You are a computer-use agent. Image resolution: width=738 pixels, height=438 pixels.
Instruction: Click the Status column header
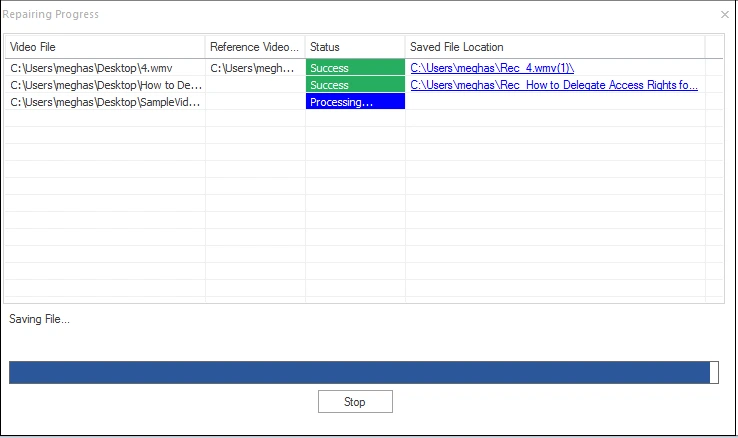coord(355,47)
